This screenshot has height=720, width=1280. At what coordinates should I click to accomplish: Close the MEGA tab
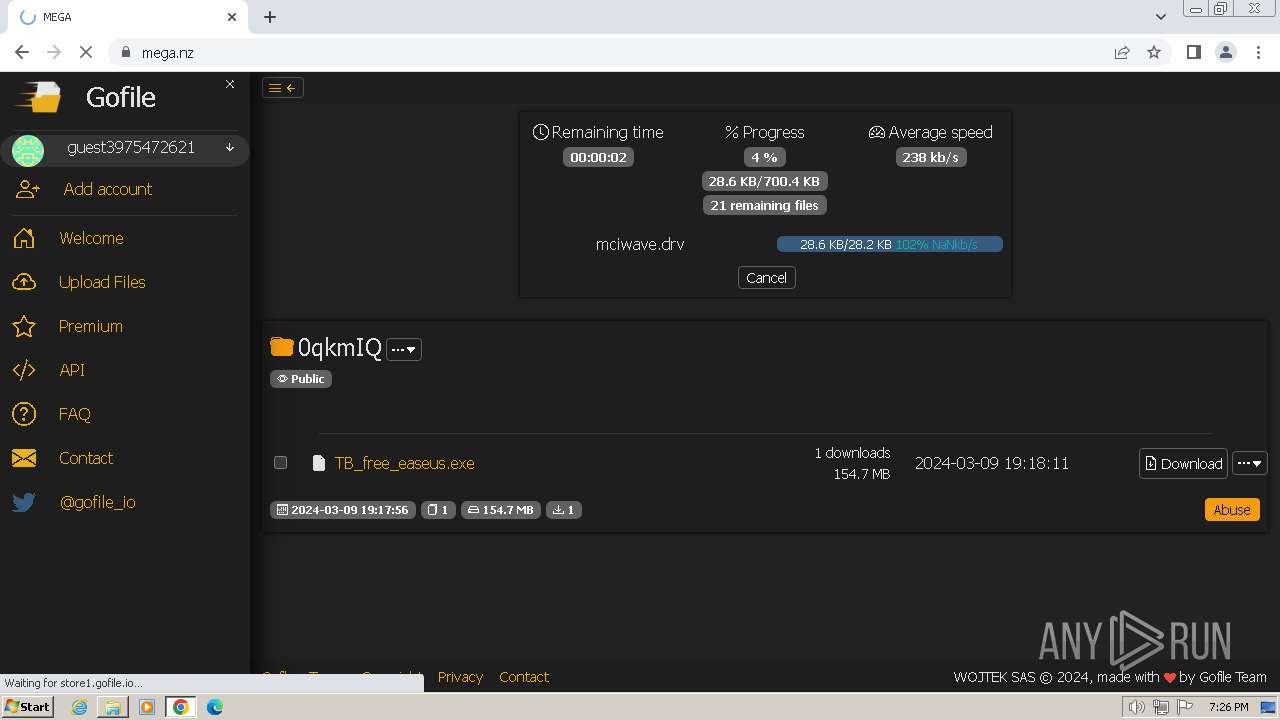click(232, 17)
